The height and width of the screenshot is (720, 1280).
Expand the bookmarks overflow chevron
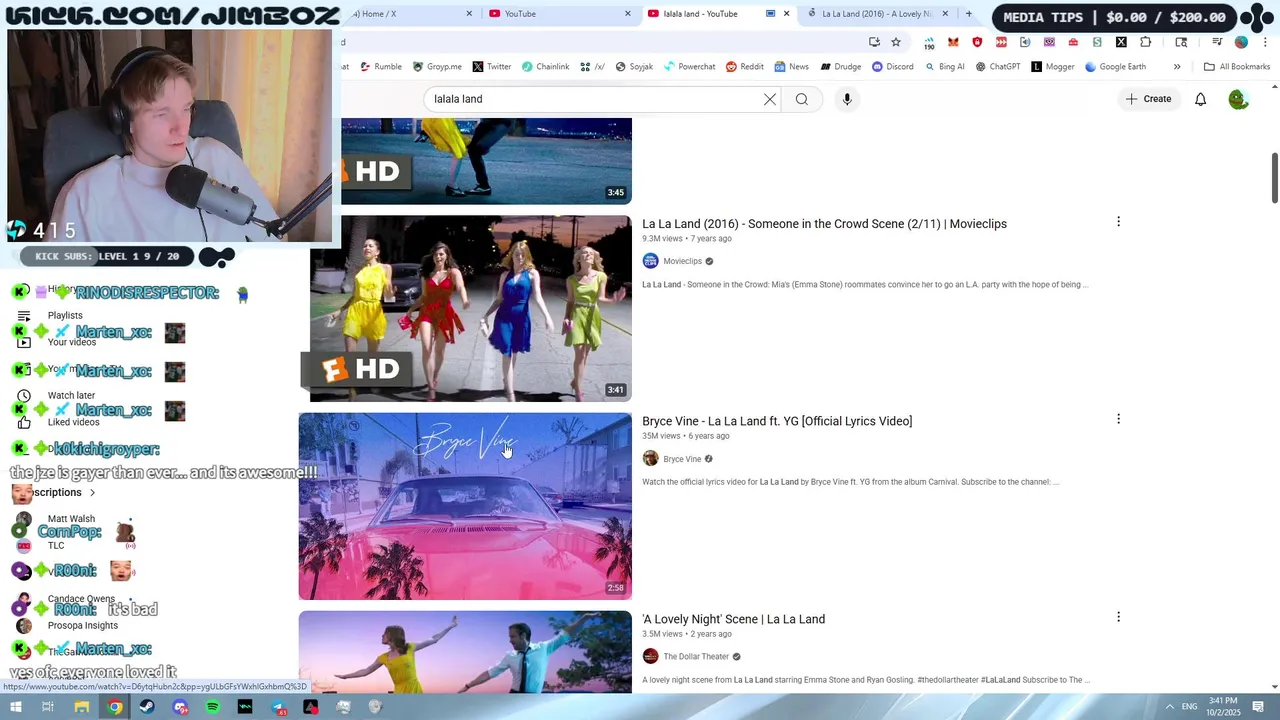(x=1177, y=67)
